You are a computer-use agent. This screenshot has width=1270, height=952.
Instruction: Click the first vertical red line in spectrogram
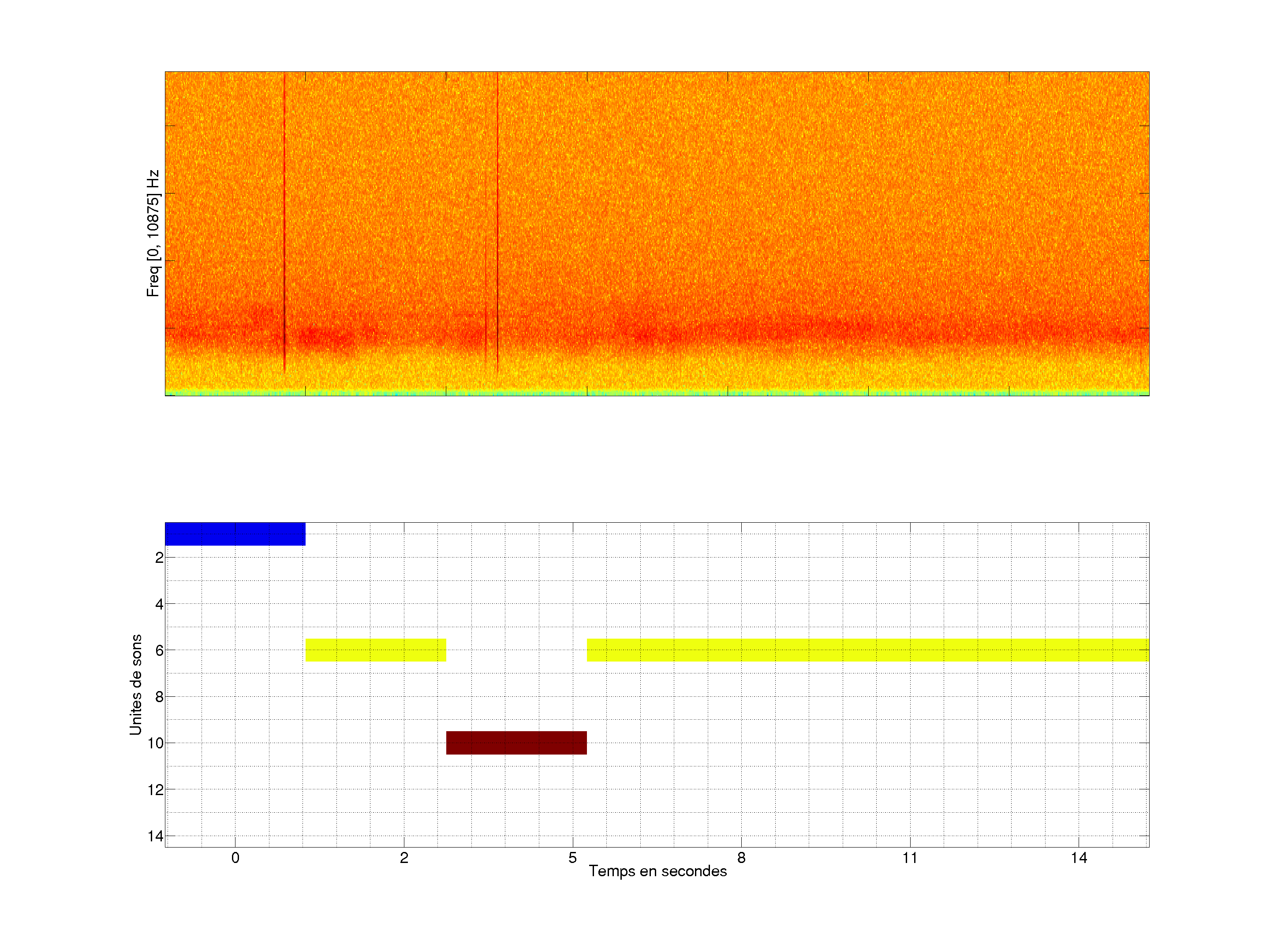click(284, 218)
